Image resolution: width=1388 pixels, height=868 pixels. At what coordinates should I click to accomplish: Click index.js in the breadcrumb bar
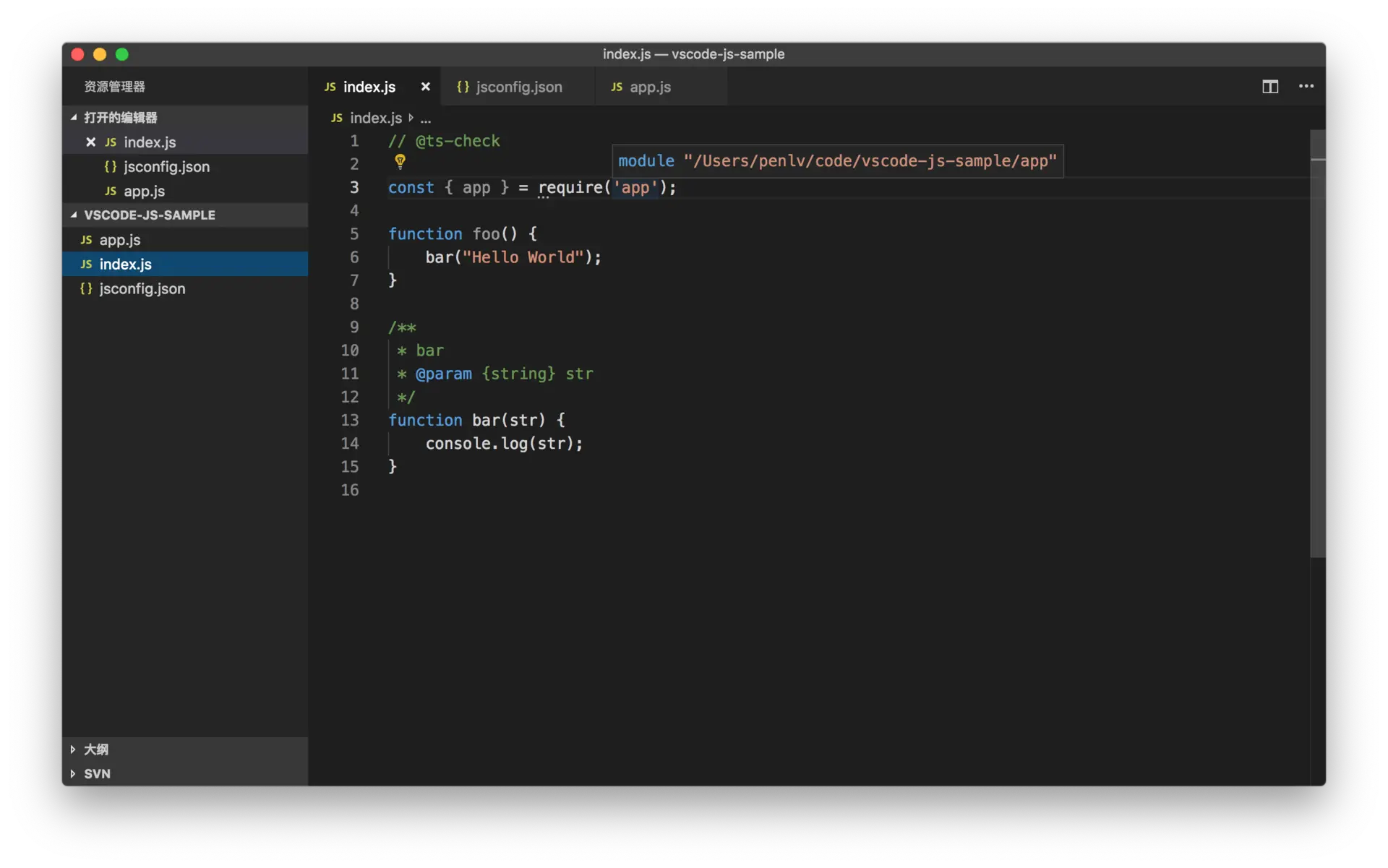(375, 118)
